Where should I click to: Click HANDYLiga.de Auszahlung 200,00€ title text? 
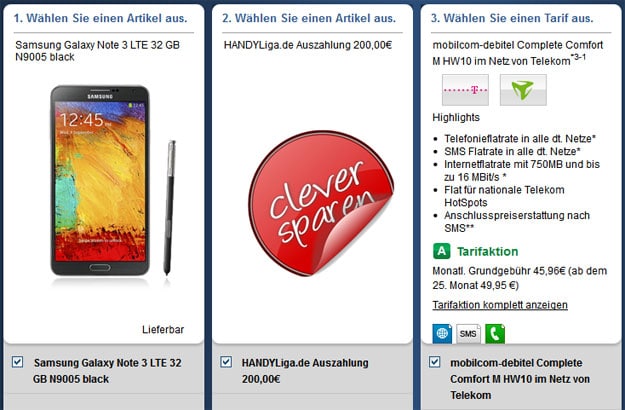pyautogui.click(x=308, y=45)
